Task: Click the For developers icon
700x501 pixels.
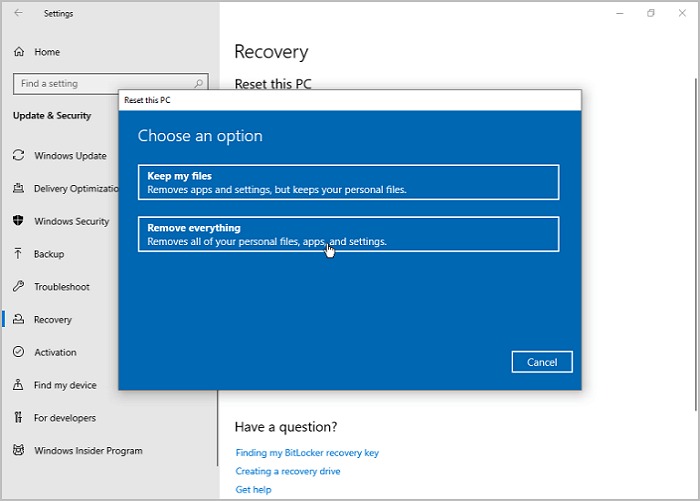Action: pyautogui.click(x=19, y=418)
